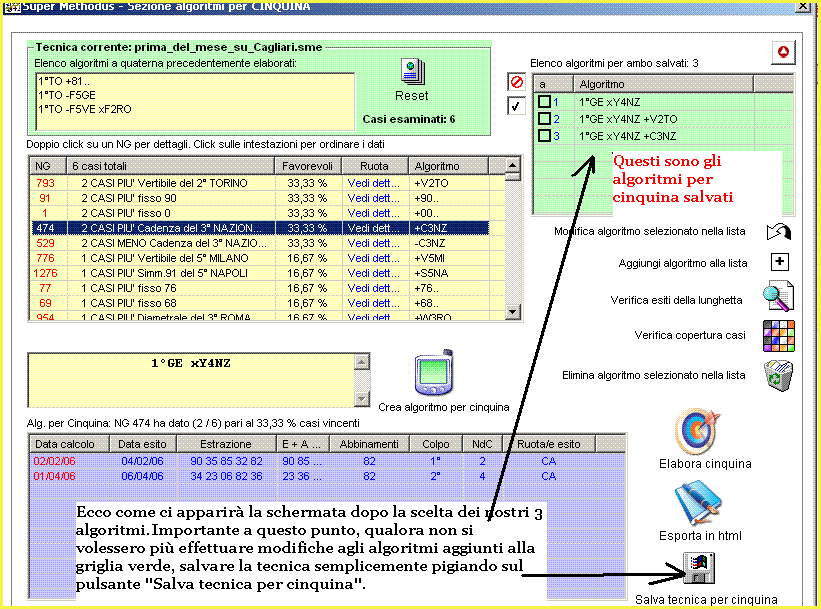
Task: Click Elabora cinquina target icon
Action: (x=698, y=431)
